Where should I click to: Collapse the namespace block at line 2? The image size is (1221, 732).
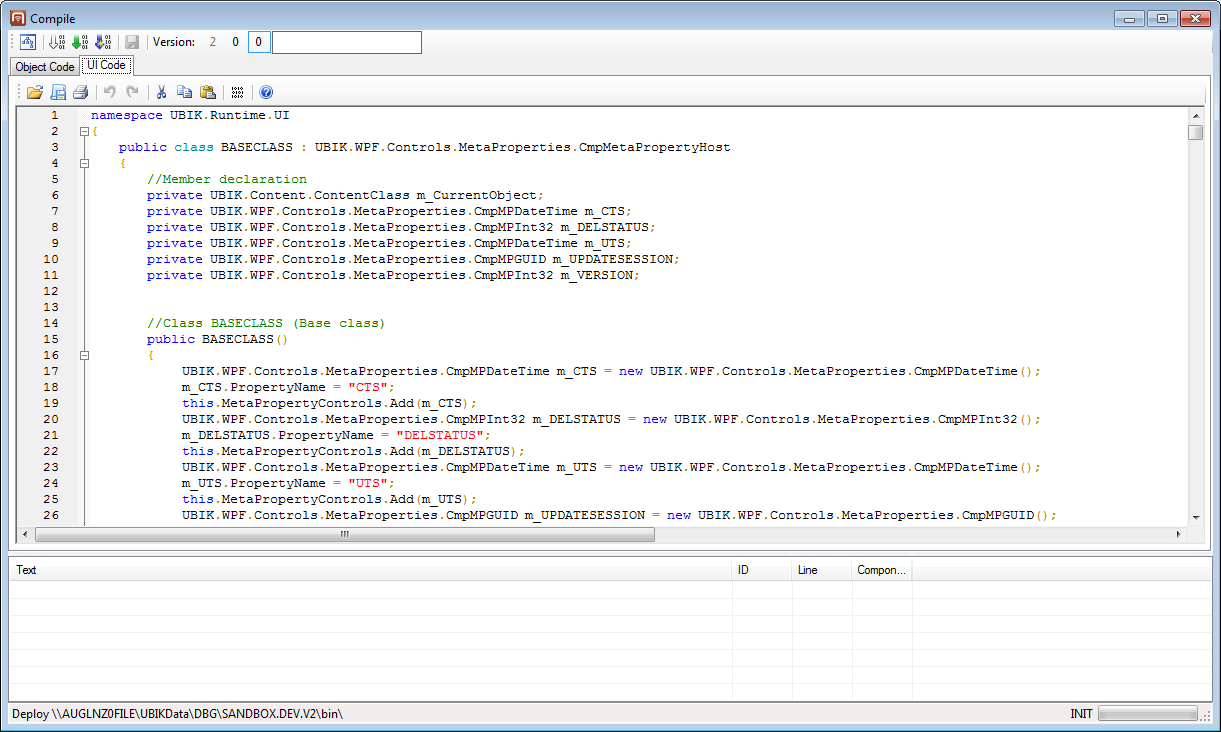point(85,131)
